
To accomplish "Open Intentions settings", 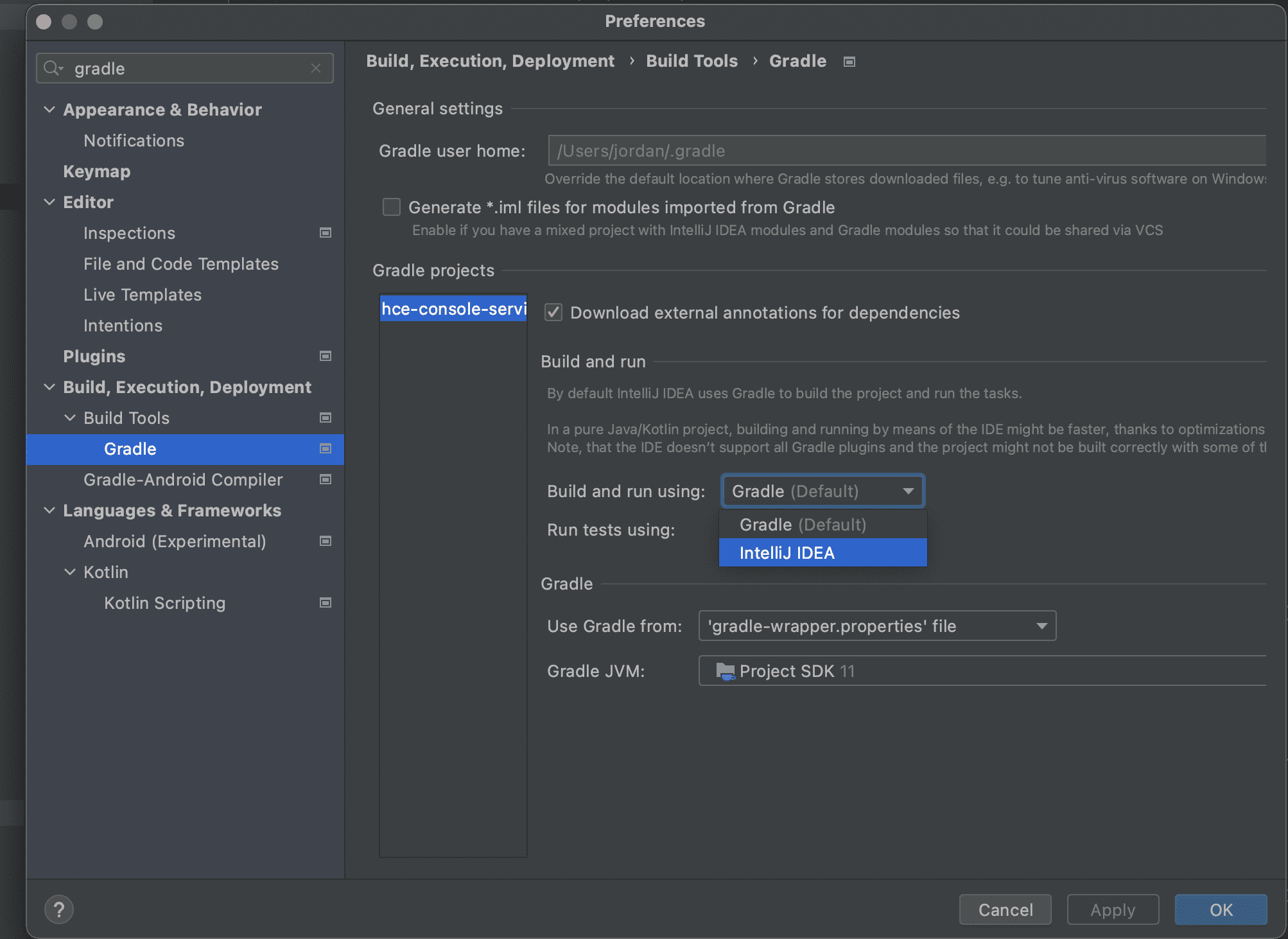I will (x=123, y=325).
